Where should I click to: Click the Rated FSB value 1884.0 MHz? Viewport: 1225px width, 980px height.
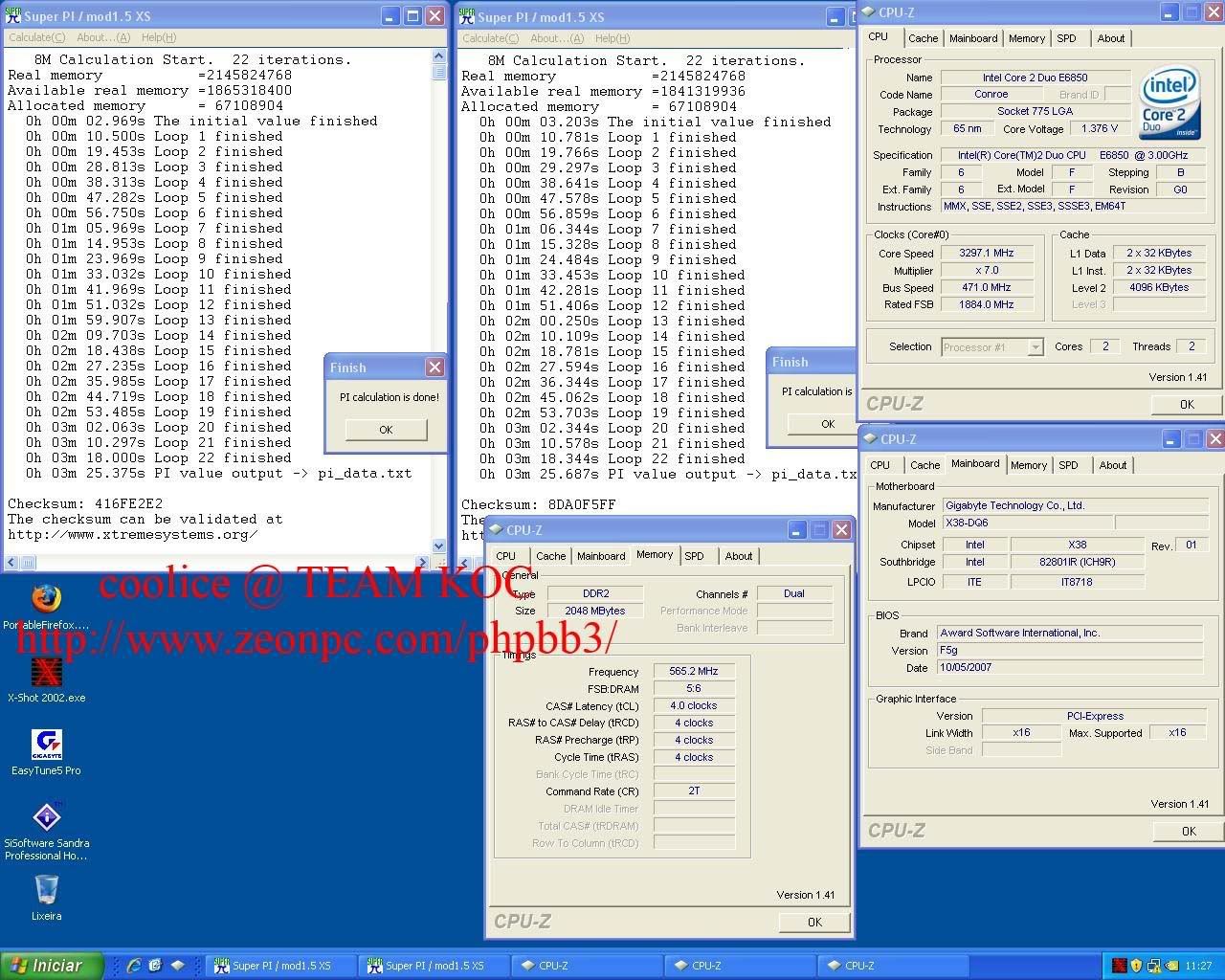click(x=986, y=304)
